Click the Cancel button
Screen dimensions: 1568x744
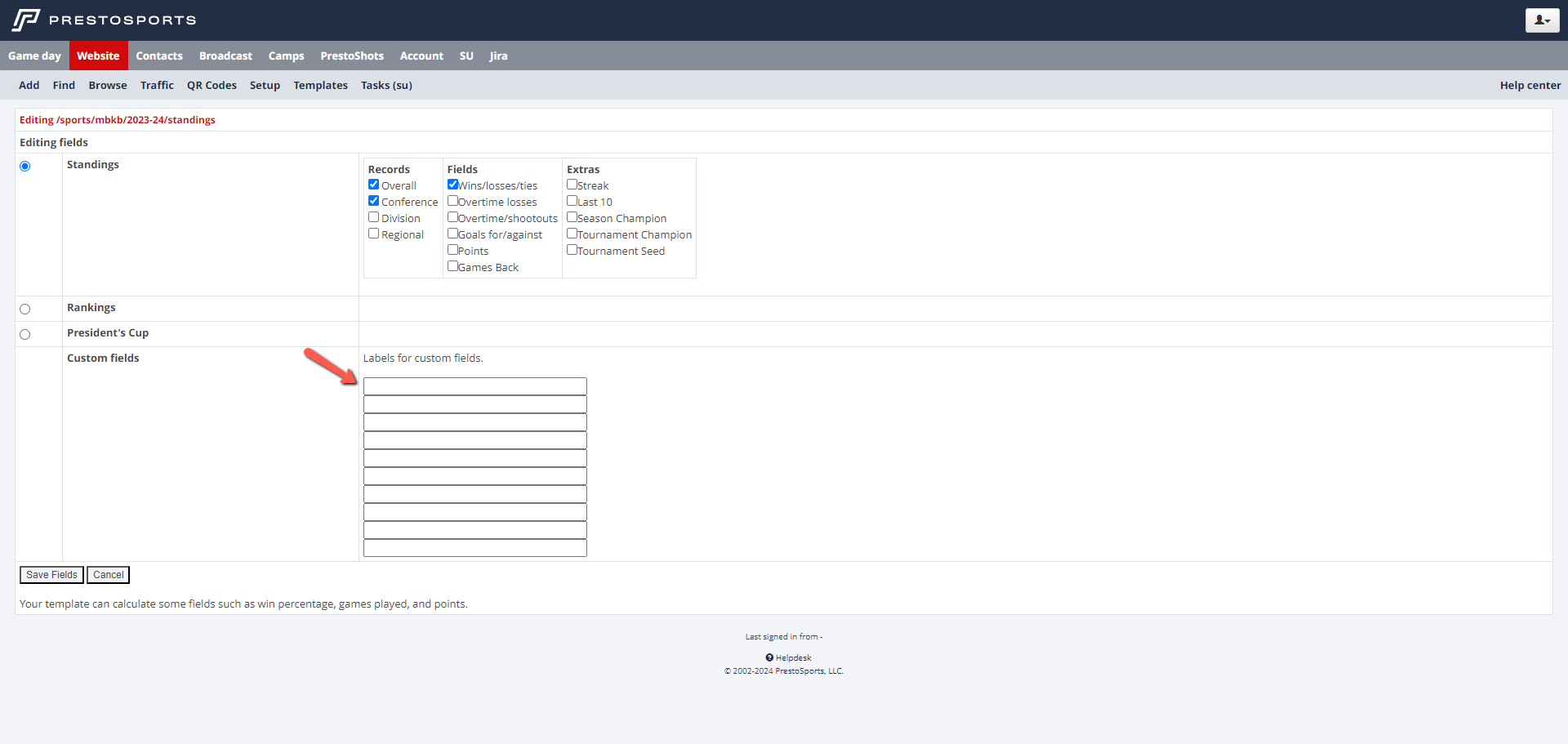pyautogui.click(x=109, y=575)
